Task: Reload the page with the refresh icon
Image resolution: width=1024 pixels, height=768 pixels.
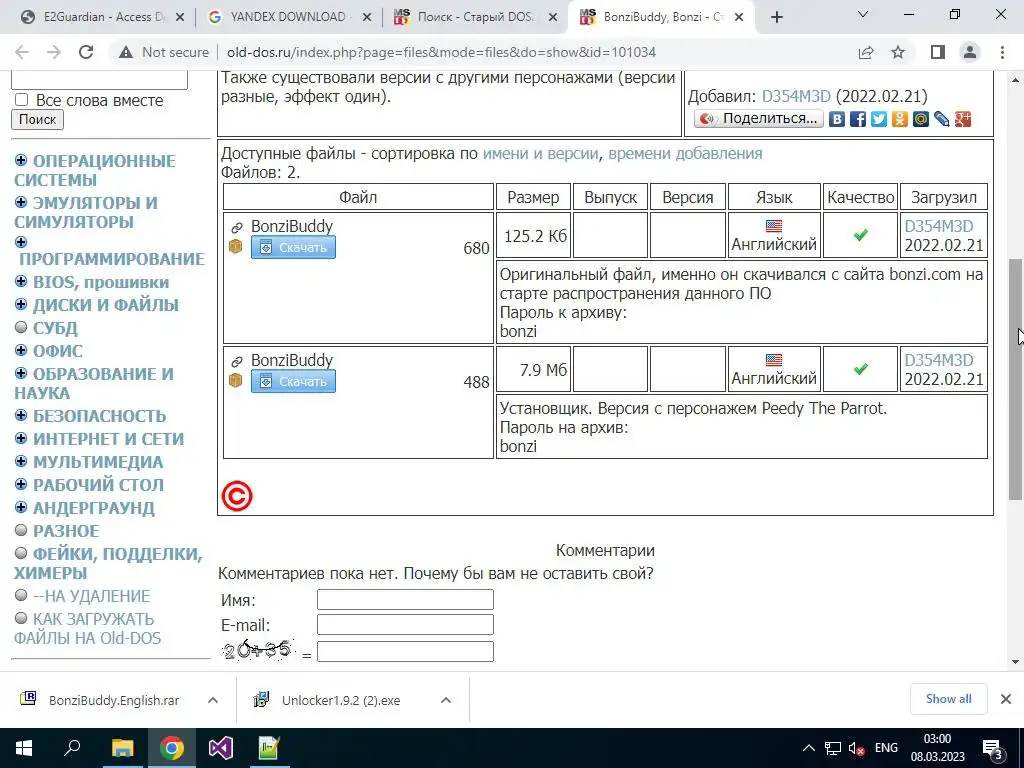Action: pos(86,52)
